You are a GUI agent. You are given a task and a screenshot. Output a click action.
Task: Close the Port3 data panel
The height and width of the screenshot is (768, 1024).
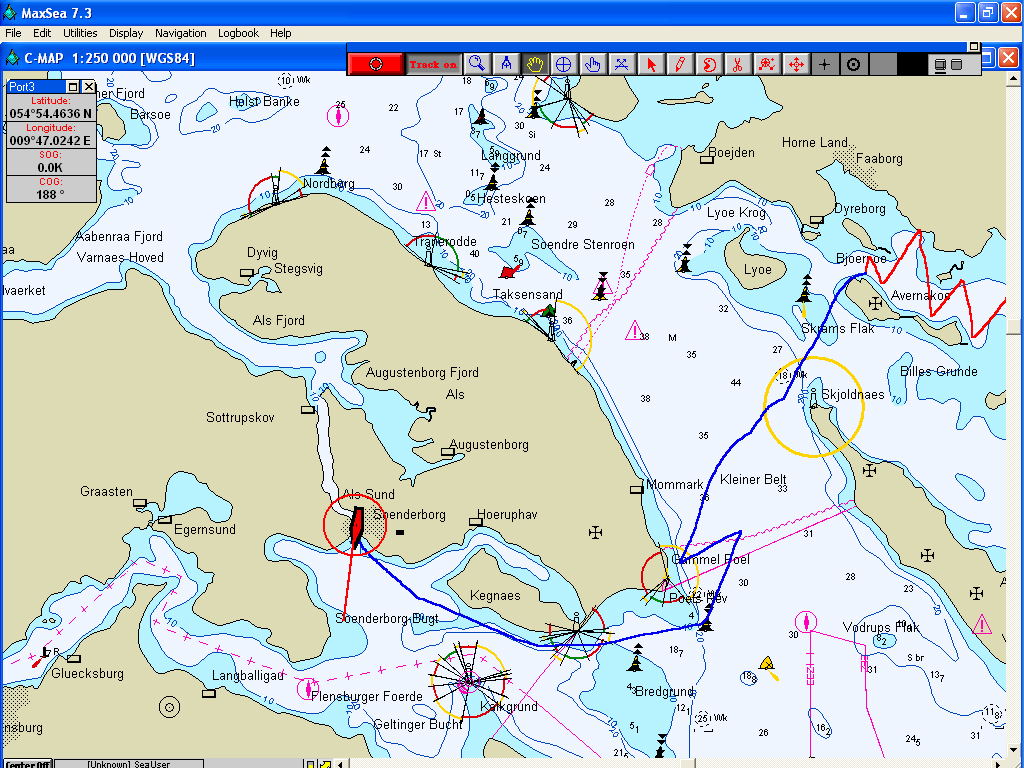point(89,87)
